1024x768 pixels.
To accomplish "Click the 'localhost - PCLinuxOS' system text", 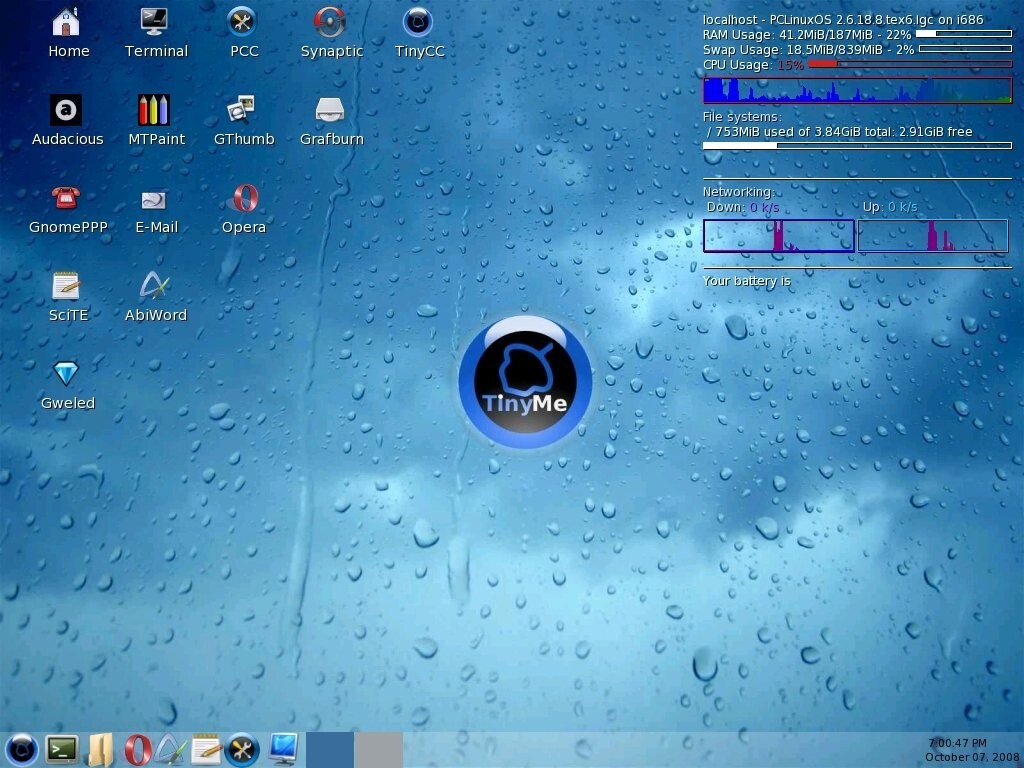I will [843, 20].
